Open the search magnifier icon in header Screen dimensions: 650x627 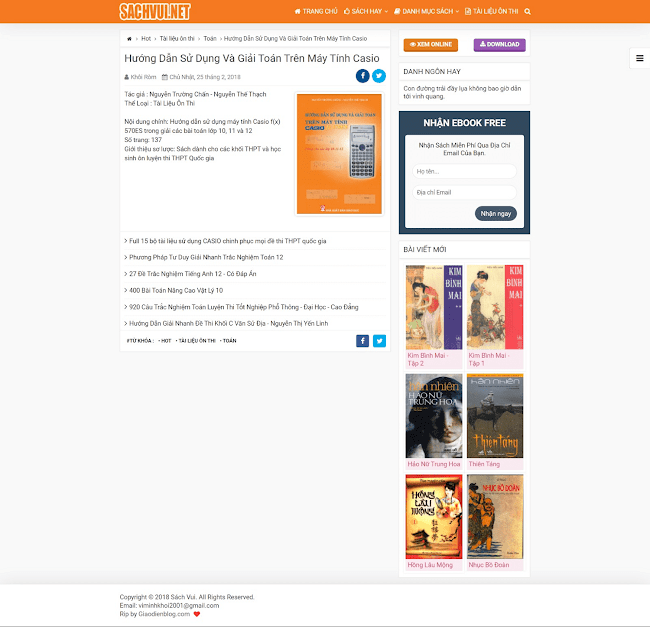527,12
